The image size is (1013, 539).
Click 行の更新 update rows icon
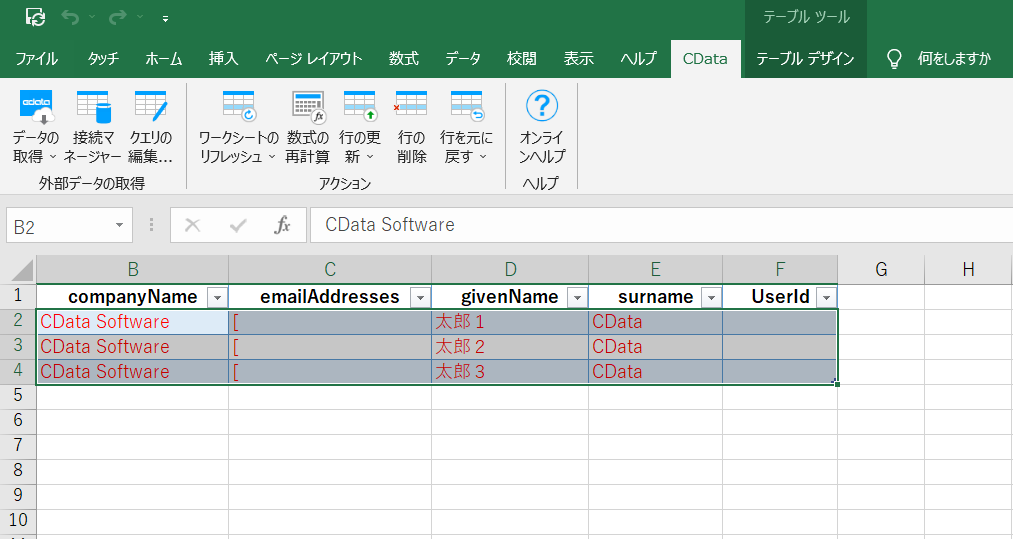[x=360, y=106]
